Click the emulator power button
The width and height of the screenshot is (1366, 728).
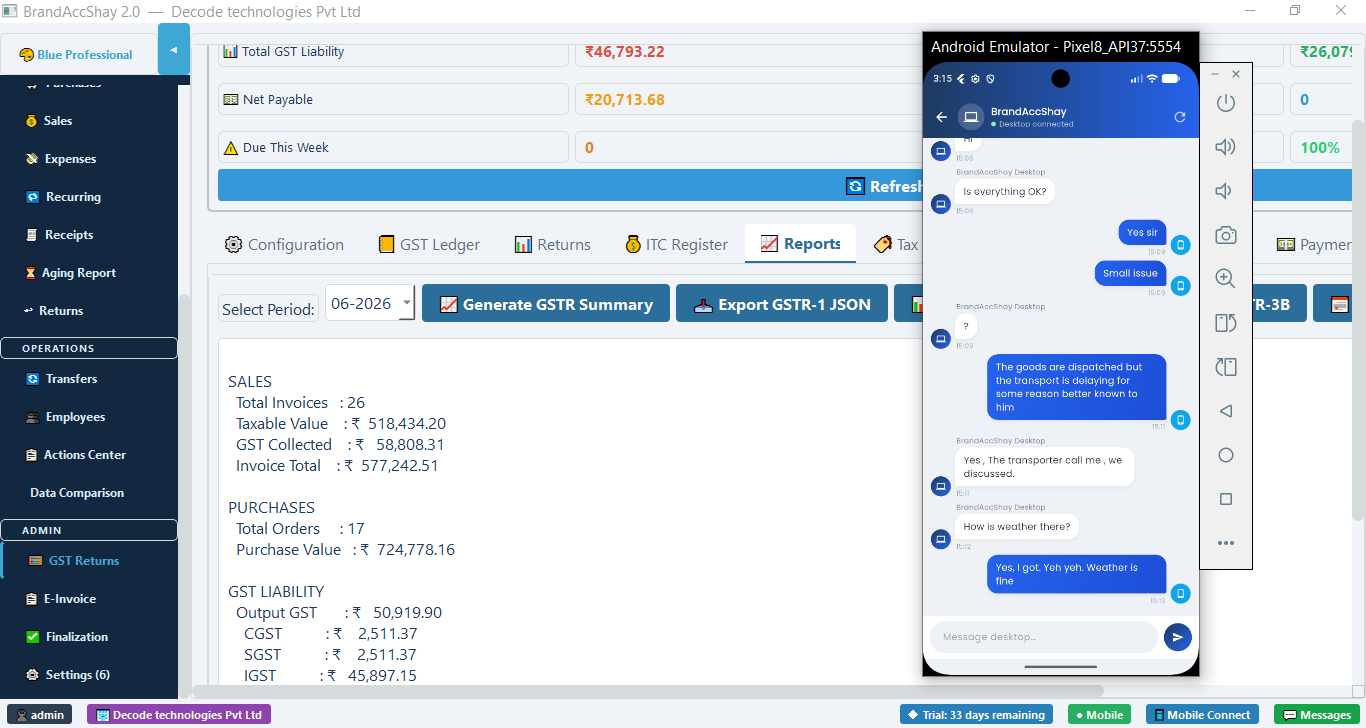click(1225, 103)
